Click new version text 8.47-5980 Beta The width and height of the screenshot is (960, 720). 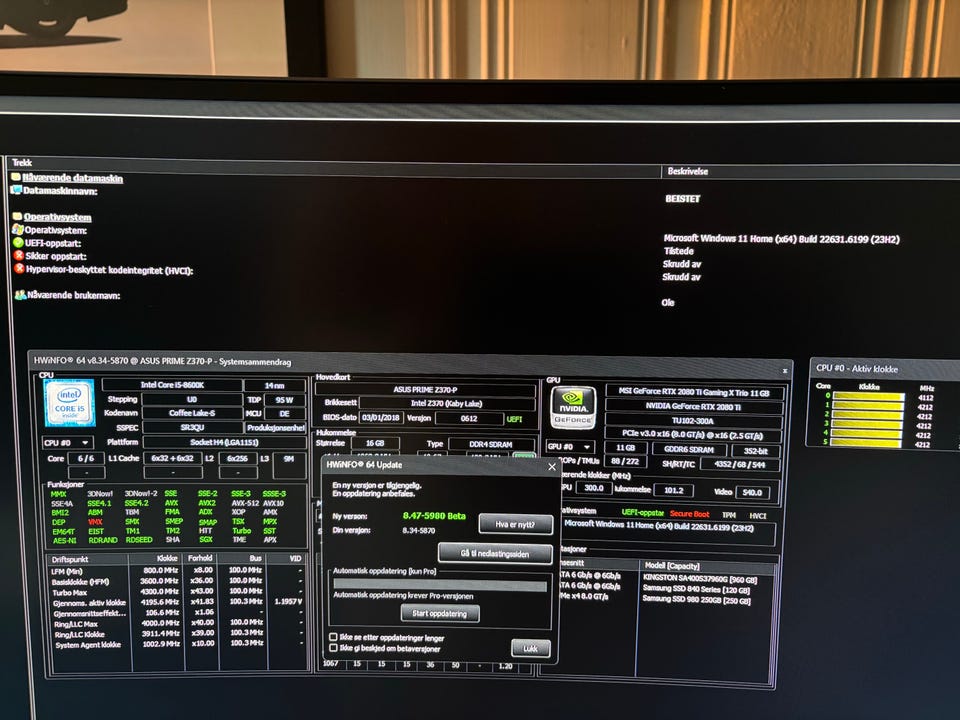(434, 516)
